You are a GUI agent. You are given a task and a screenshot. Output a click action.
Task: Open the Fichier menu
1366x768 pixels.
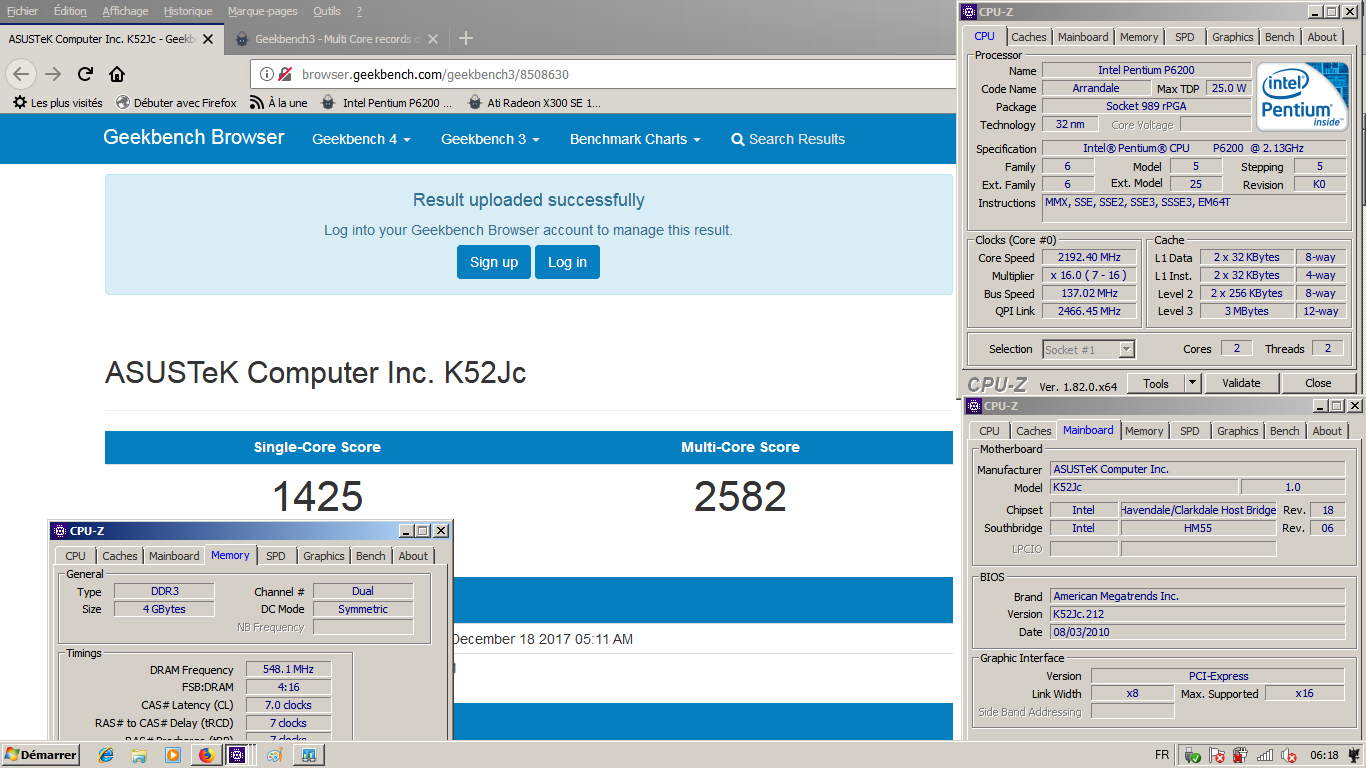22,11
